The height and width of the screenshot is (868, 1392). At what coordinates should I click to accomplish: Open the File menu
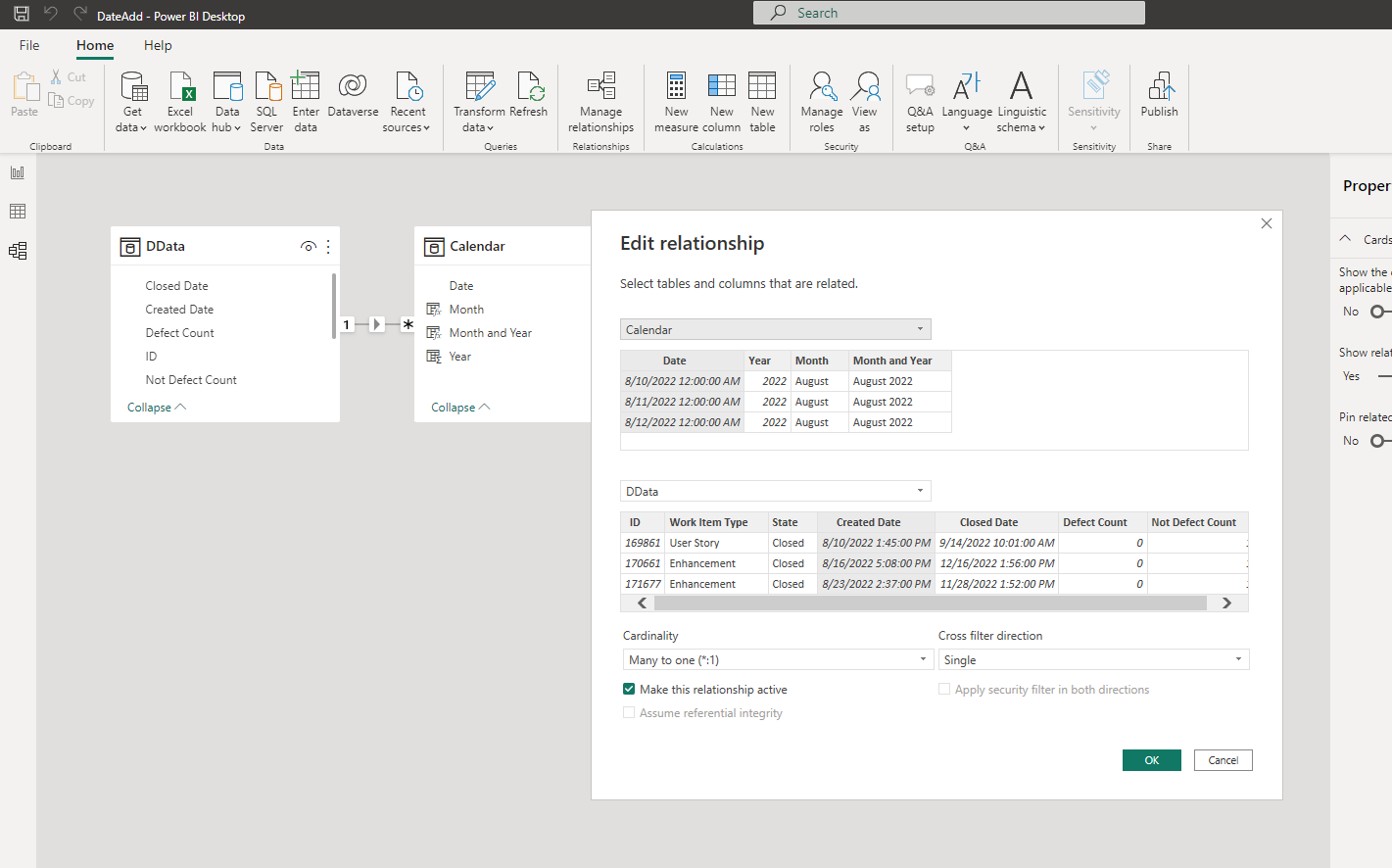coord(29,45)
